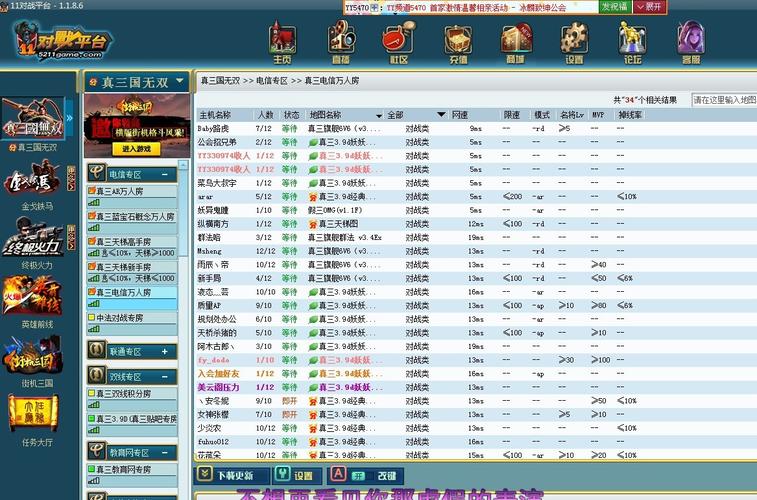Screen dimensions: 757x500
Task: Open the 地图名称 column dropdown arrow
Action: (x=379, y=115)
